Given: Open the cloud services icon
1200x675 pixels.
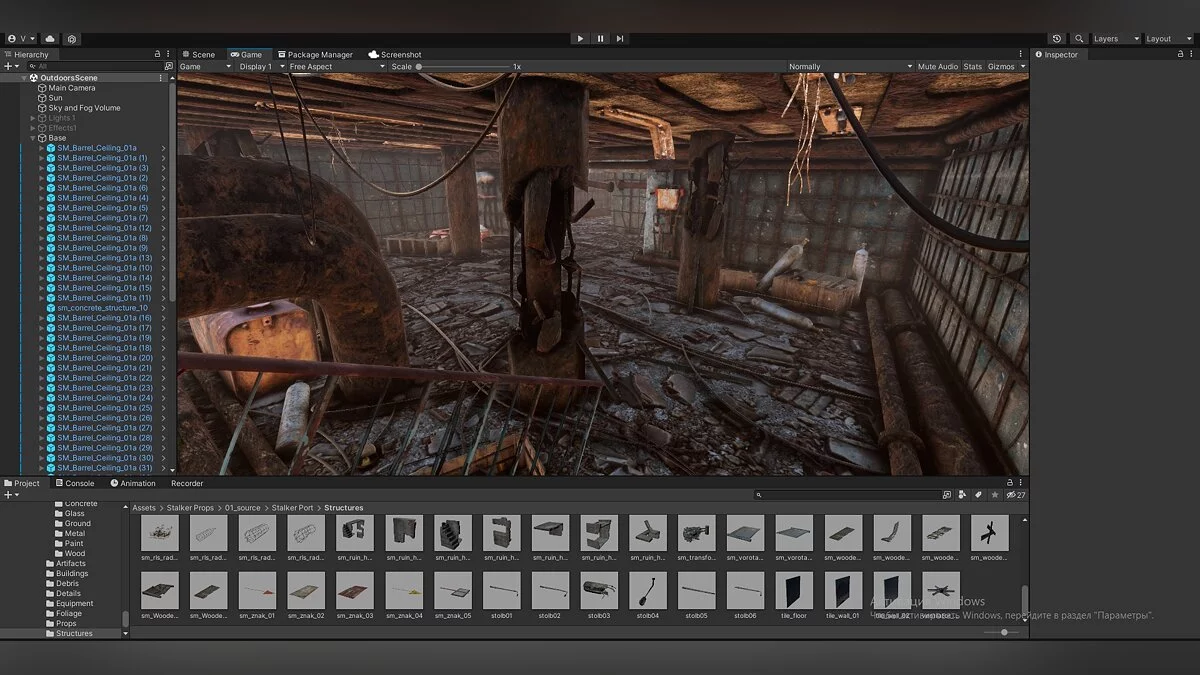Looking at the screenshot, I should (x=50, y=39).
